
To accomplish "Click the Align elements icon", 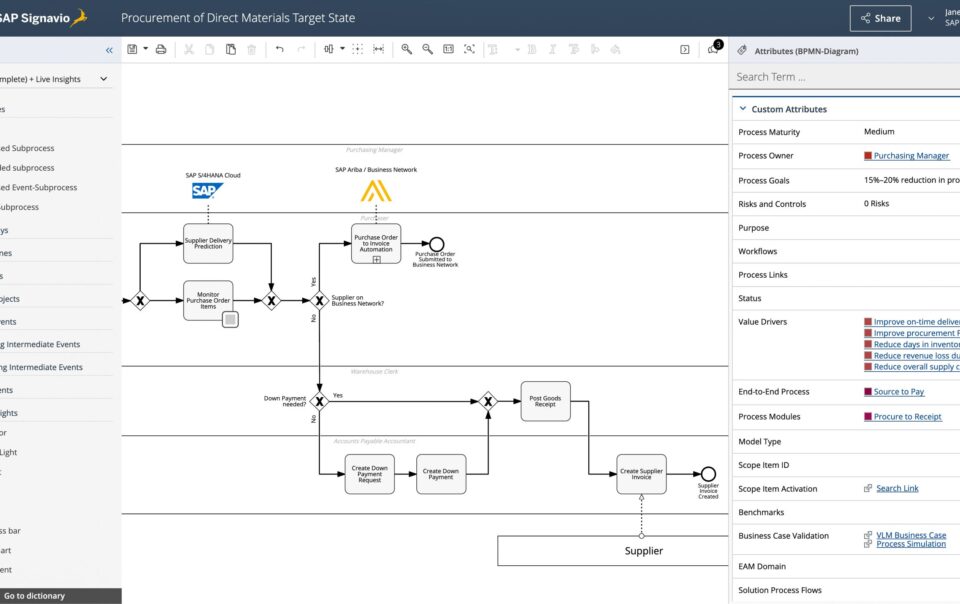I will pos(329,49).
